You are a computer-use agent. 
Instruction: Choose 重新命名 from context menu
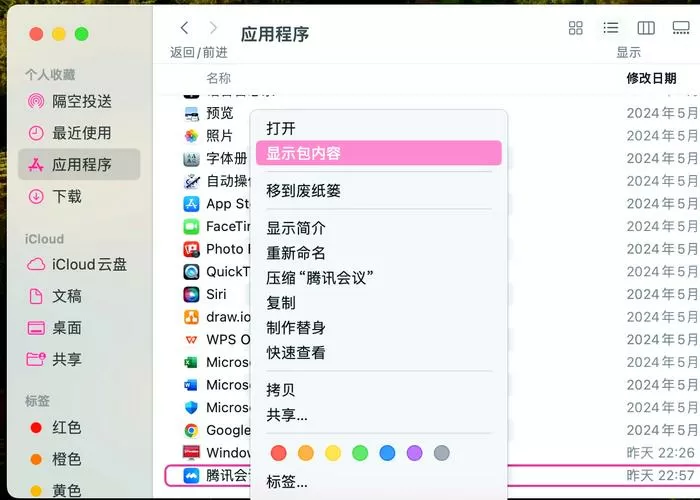pos(379,253)
